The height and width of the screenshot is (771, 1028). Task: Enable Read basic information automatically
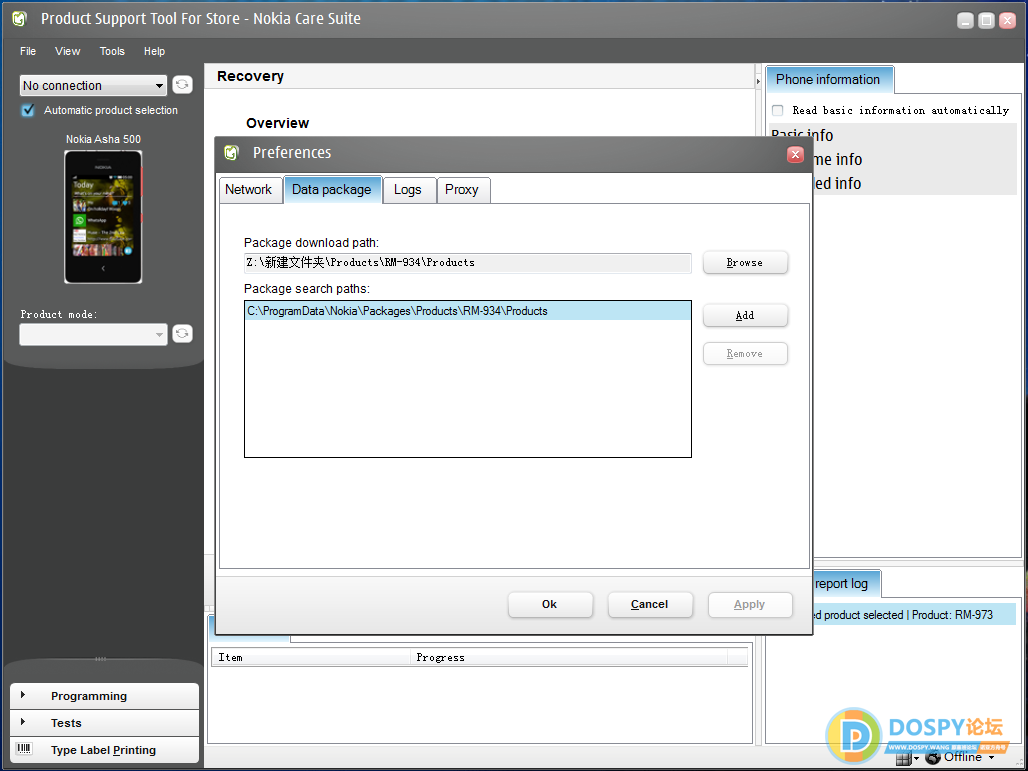coord(778,110)
